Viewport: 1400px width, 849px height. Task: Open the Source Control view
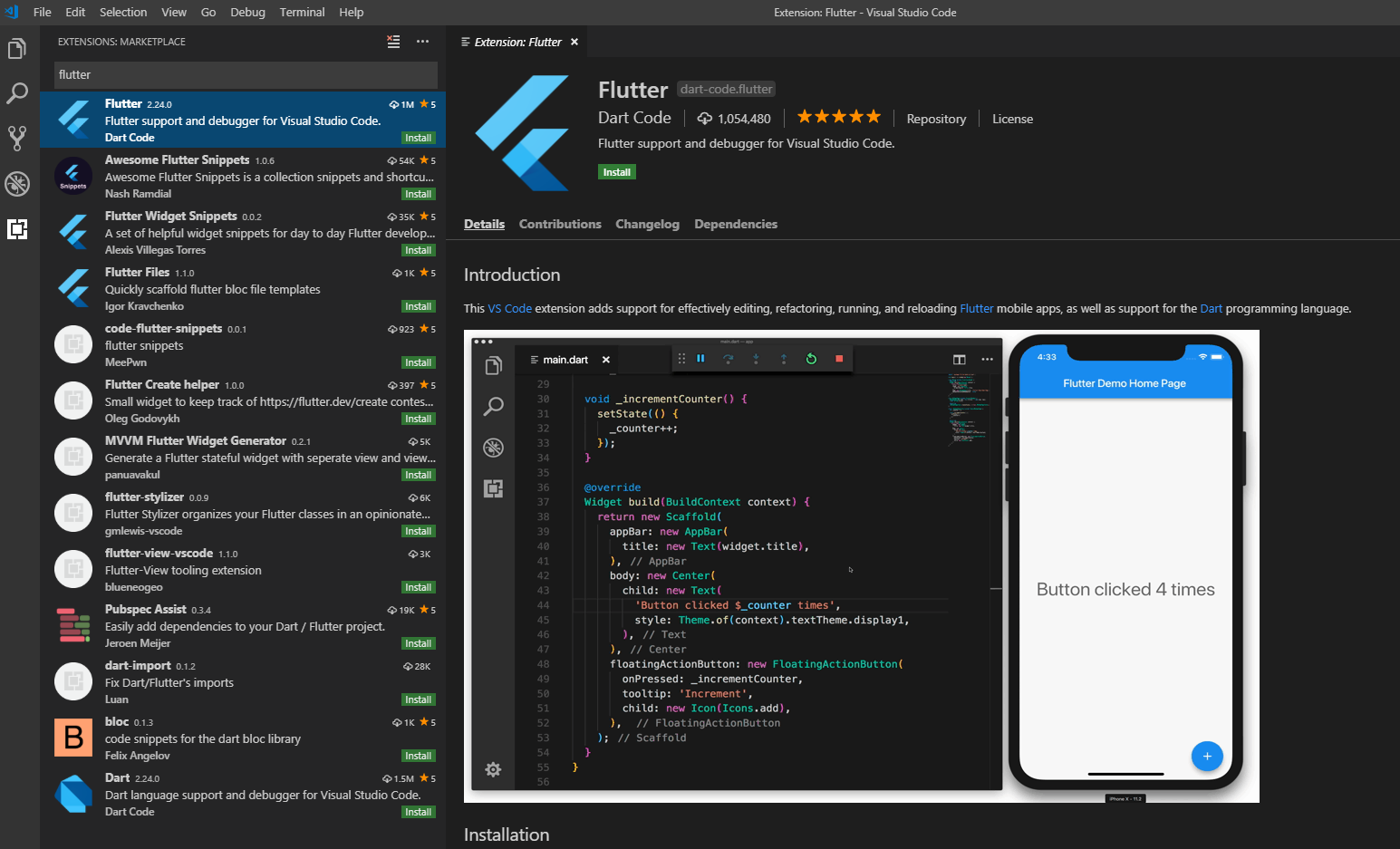[16, 138]
